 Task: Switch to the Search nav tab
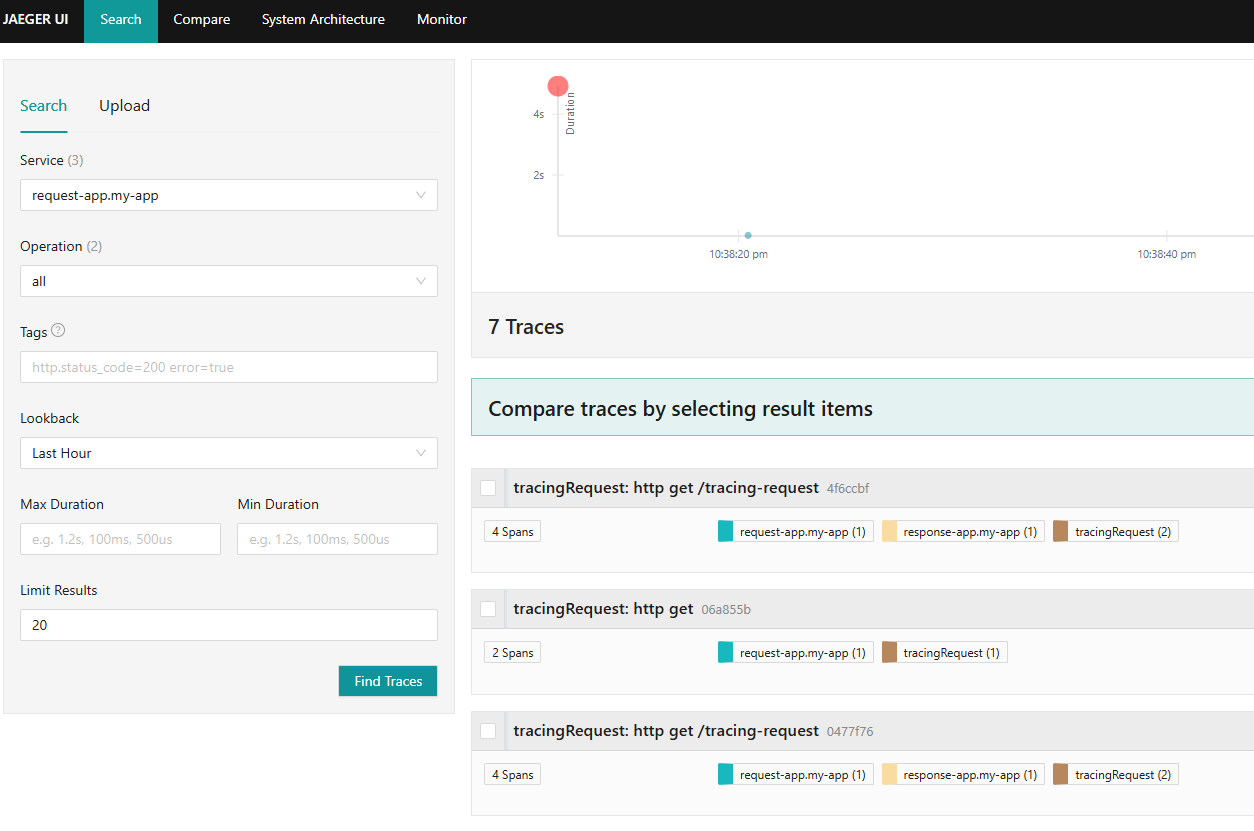click(121, 20)
